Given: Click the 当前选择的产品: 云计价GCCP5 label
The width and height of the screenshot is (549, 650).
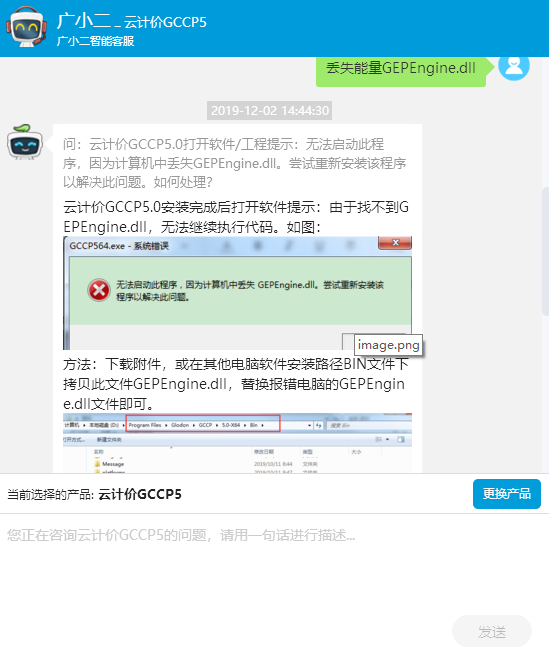Looking at the screenshot, I should 94,494.
